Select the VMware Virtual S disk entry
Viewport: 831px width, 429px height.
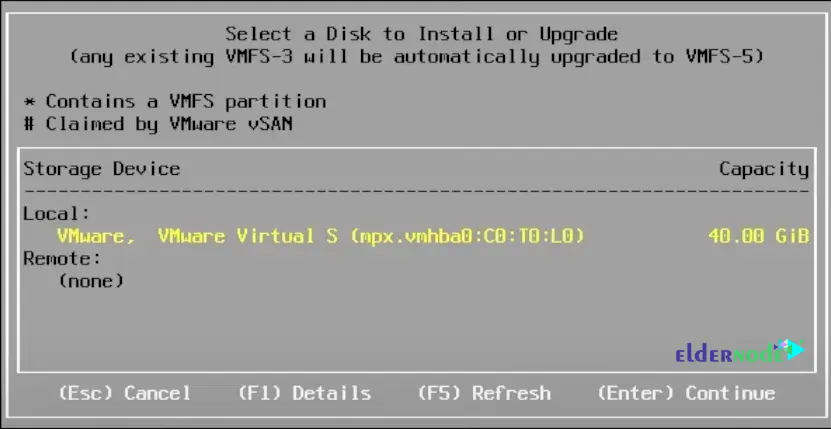[416, 236]
